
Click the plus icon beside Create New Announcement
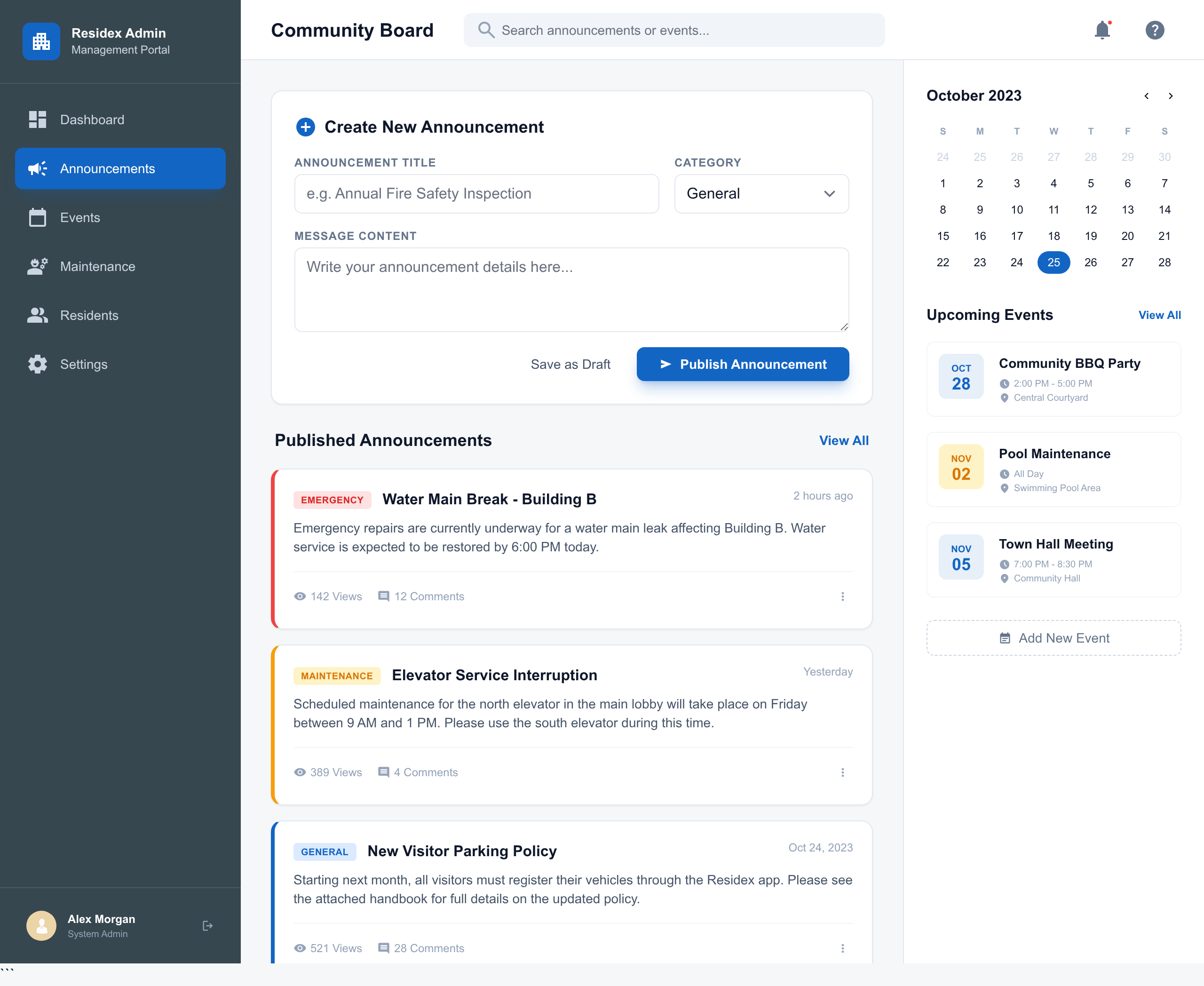[x=306, y=127]
